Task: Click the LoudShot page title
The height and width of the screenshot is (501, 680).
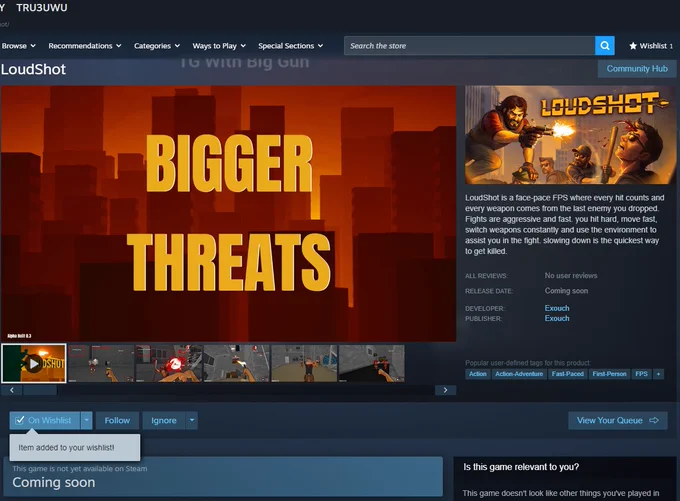Action: (33, 69)
